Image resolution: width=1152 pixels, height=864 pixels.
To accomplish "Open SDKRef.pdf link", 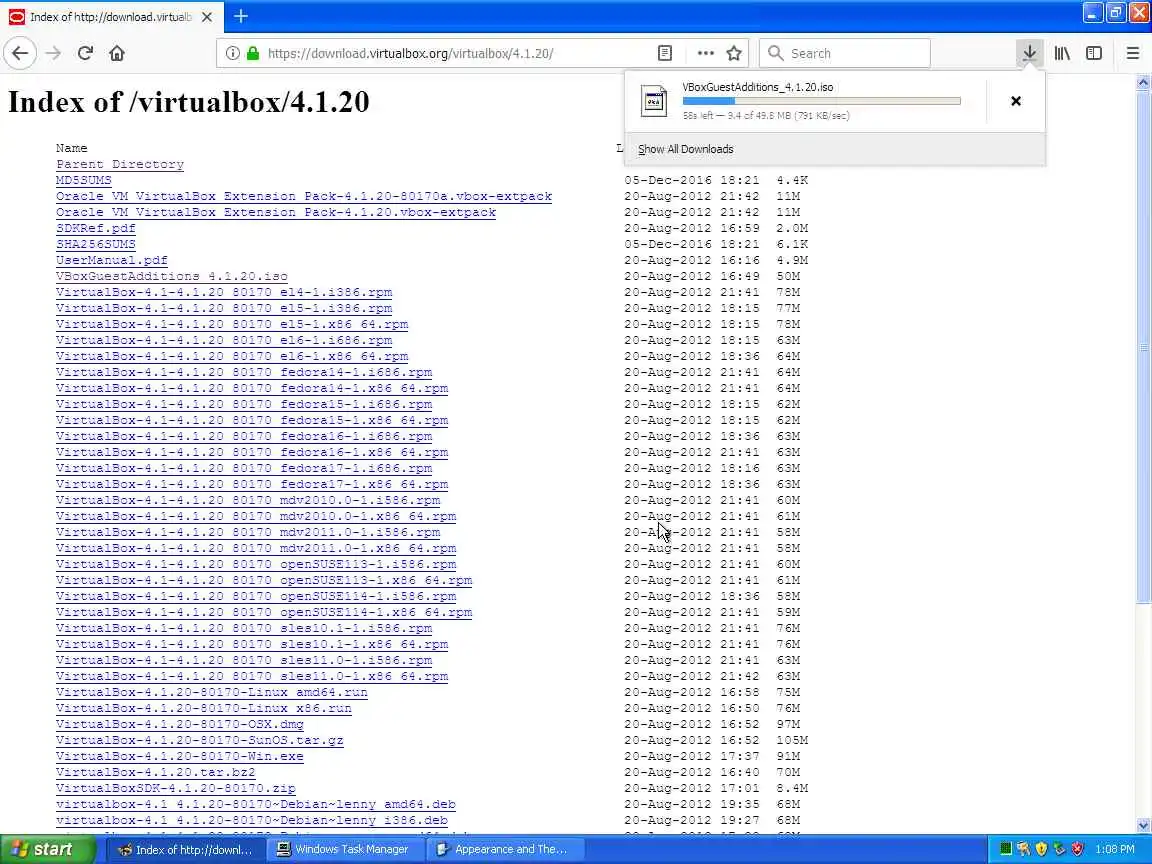I will (x=96, y=228).
